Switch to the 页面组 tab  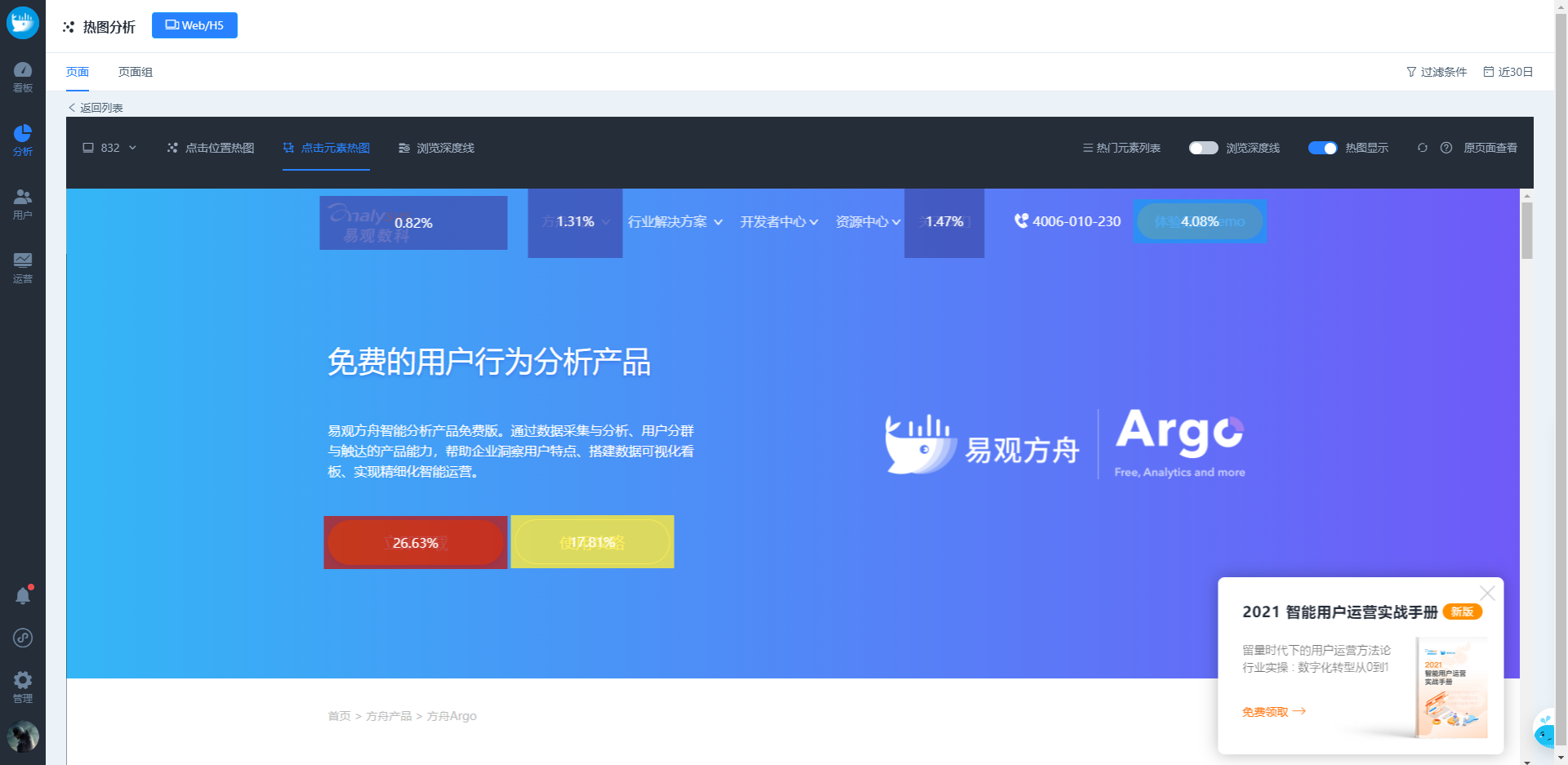(x=136, y=72)
